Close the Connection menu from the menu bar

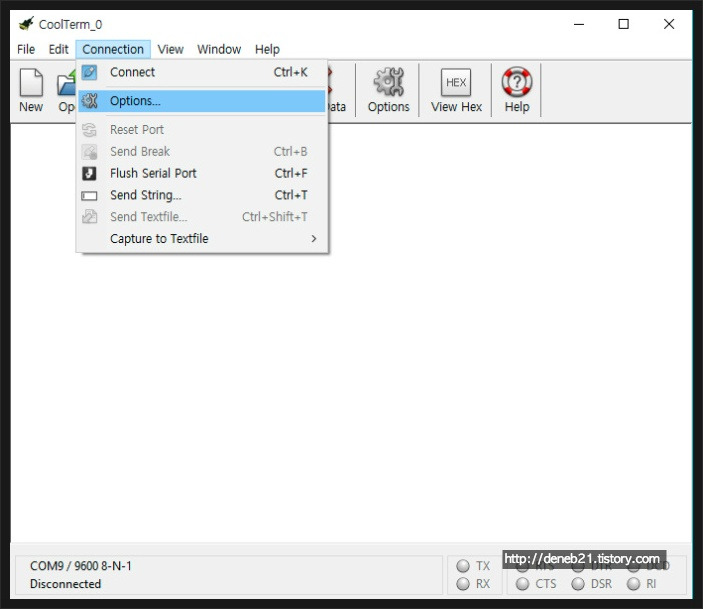113,49
